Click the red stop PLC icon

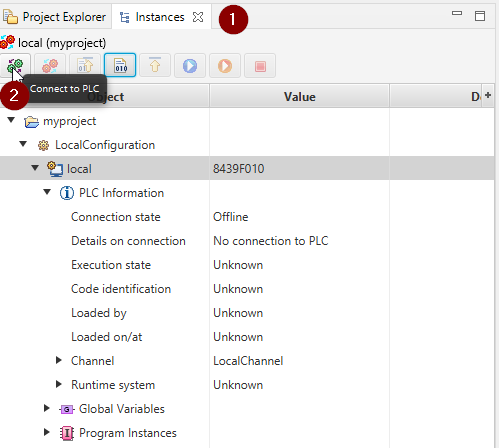260,66
